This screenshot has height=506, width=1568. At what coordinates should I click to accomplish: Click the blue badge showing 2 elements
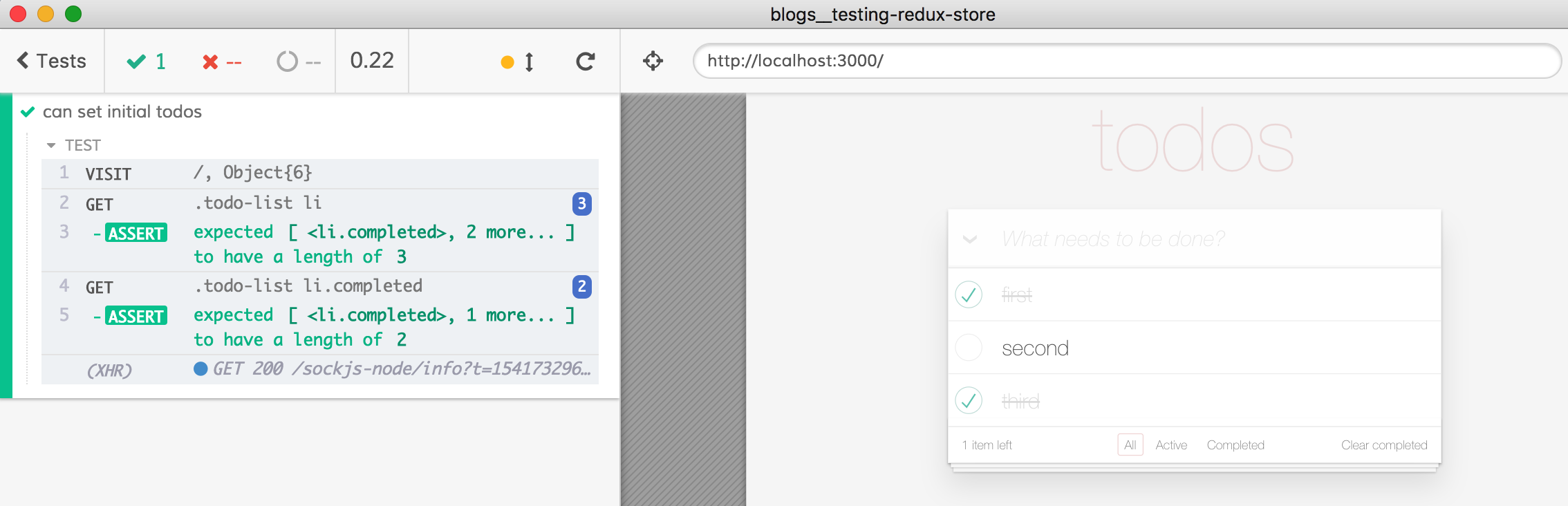coord(581,286)
